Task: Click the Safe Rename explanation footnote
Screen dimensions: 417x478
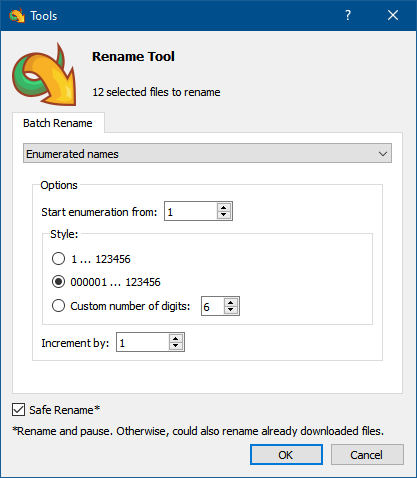Action: coord(198,431)
